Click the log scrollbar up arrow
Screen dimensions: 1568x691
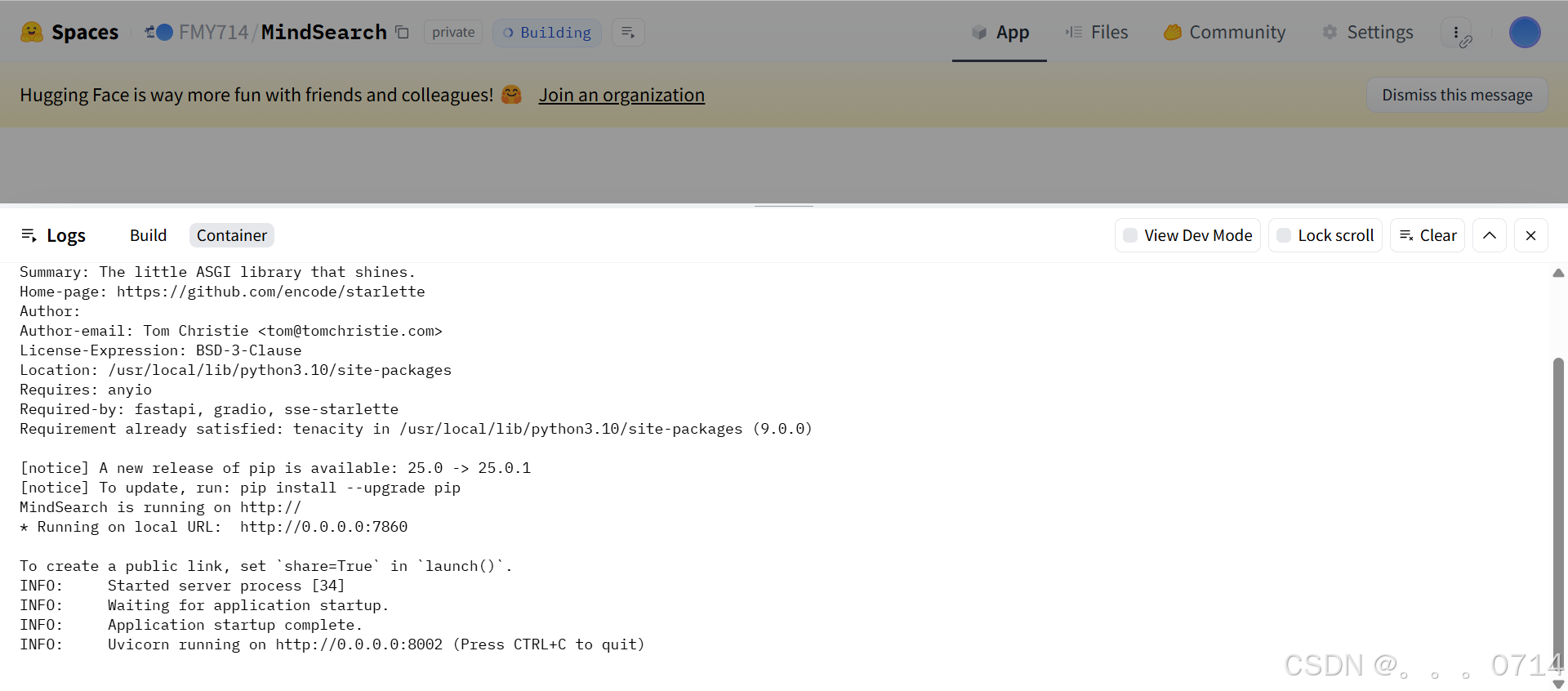(x=1558, y=273)
